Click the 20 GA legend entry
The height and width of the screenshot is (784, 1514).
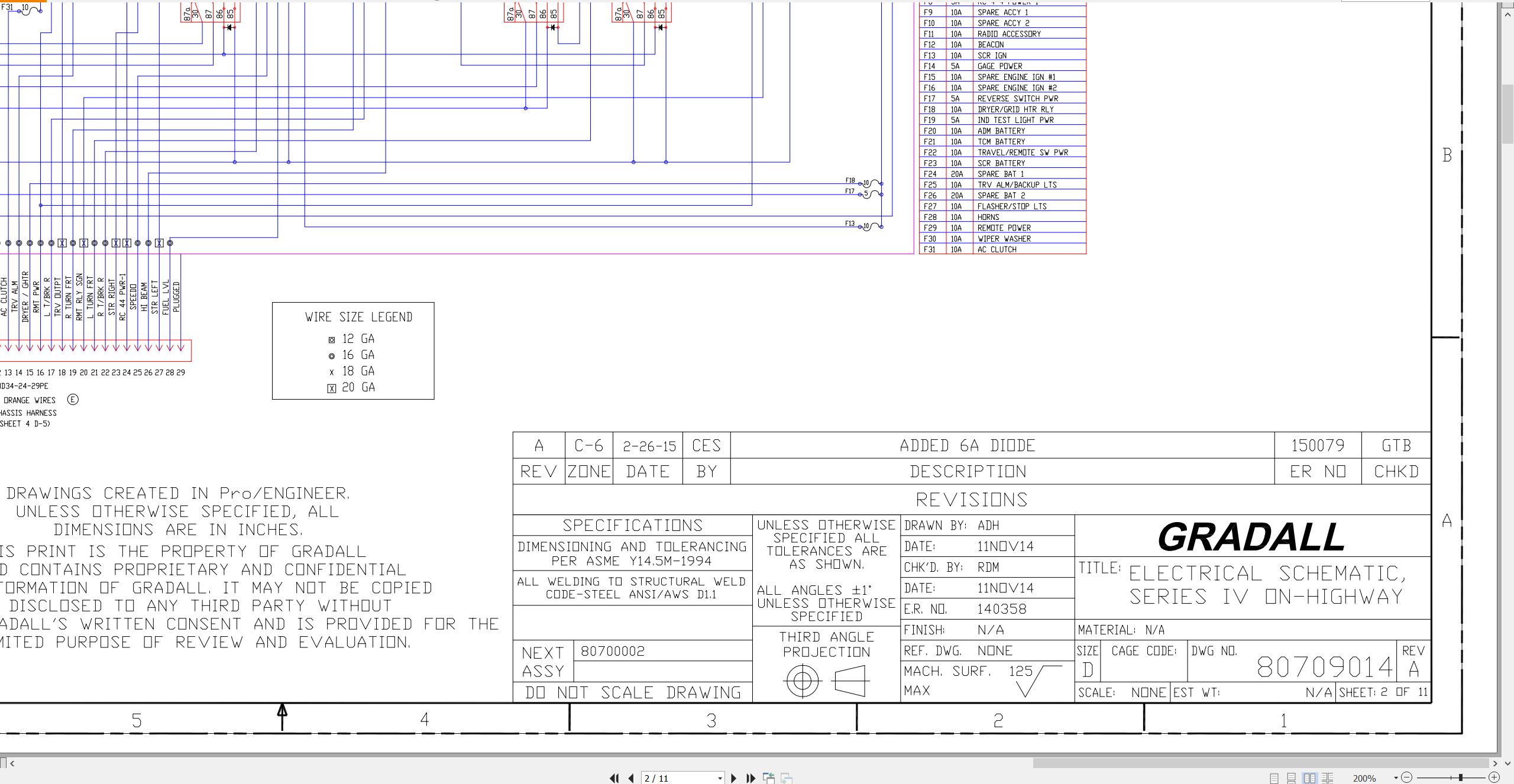click(352, 387)
